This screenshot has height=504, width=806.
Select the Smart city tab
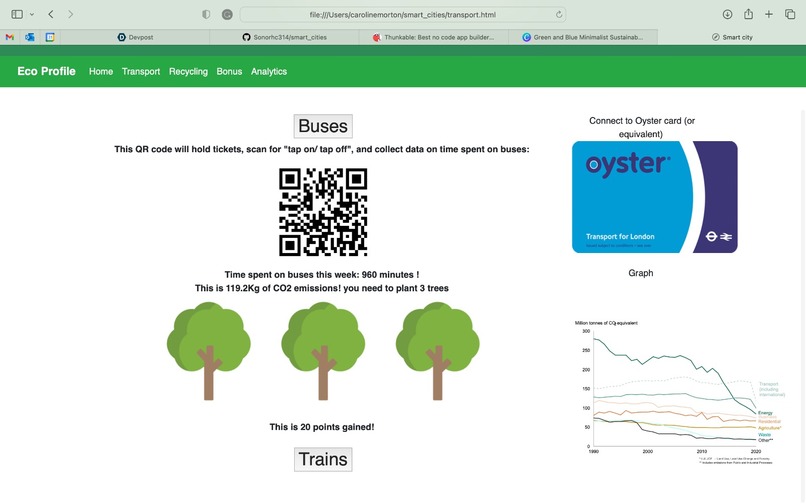[x=732, y=37]
